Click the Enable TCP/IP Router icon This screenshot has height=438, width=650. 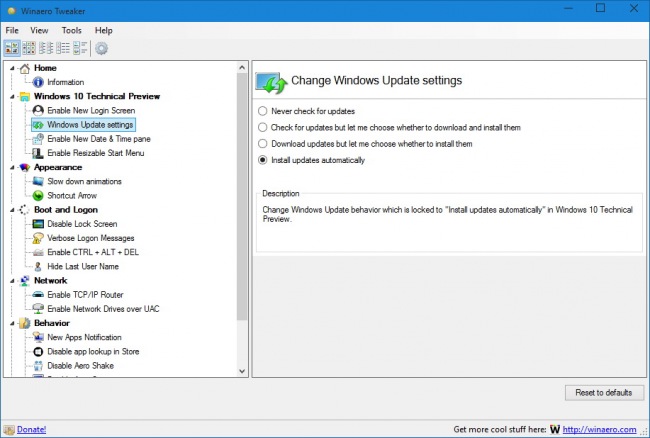(38, 295)
